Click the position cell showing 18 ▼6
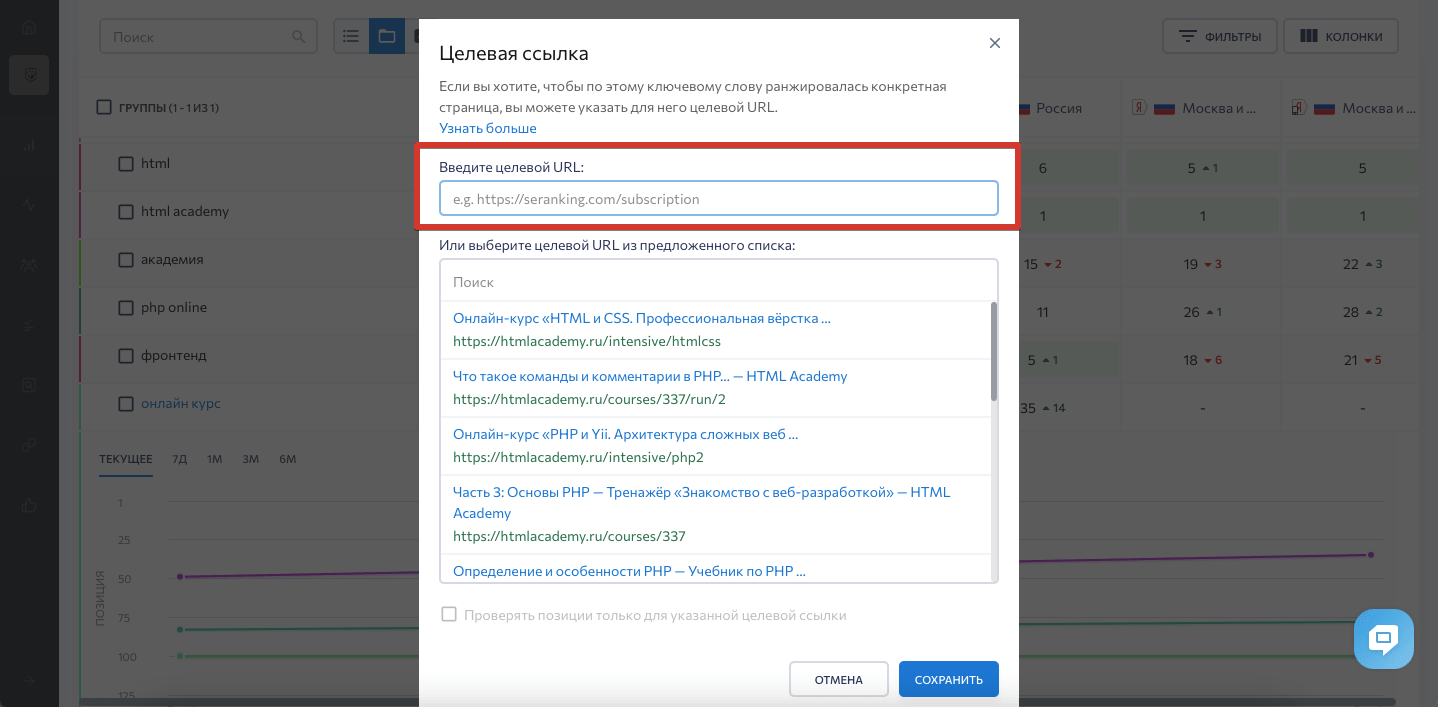 click(1203, 360)
